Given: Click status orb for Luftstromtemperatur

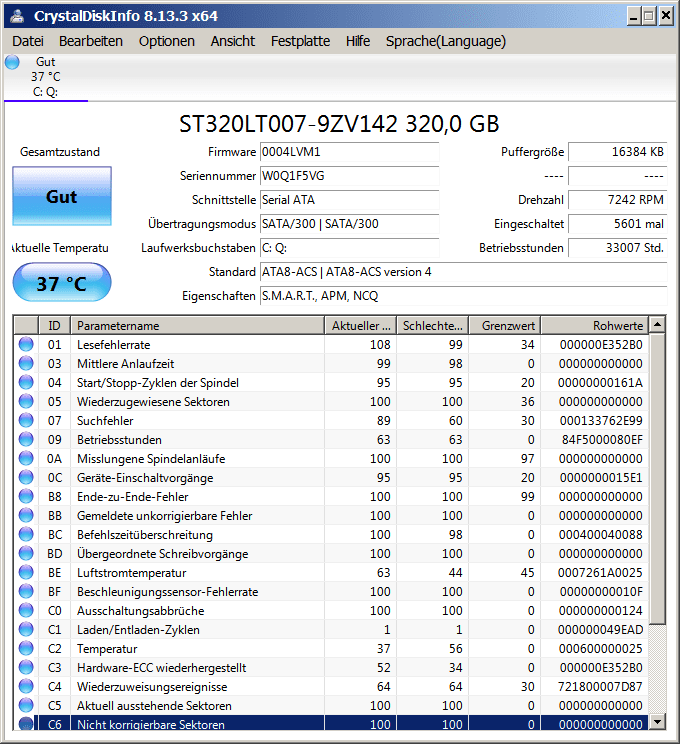Looking at the screenshot, I should pos(26,572).
